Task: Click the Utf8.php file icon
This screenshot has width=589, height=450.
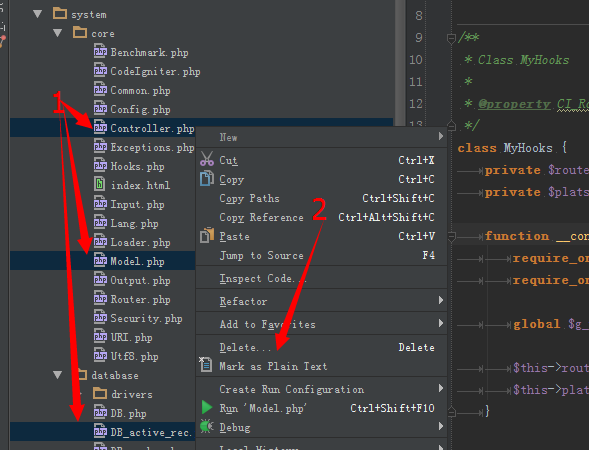Action: tap(100, 355)
